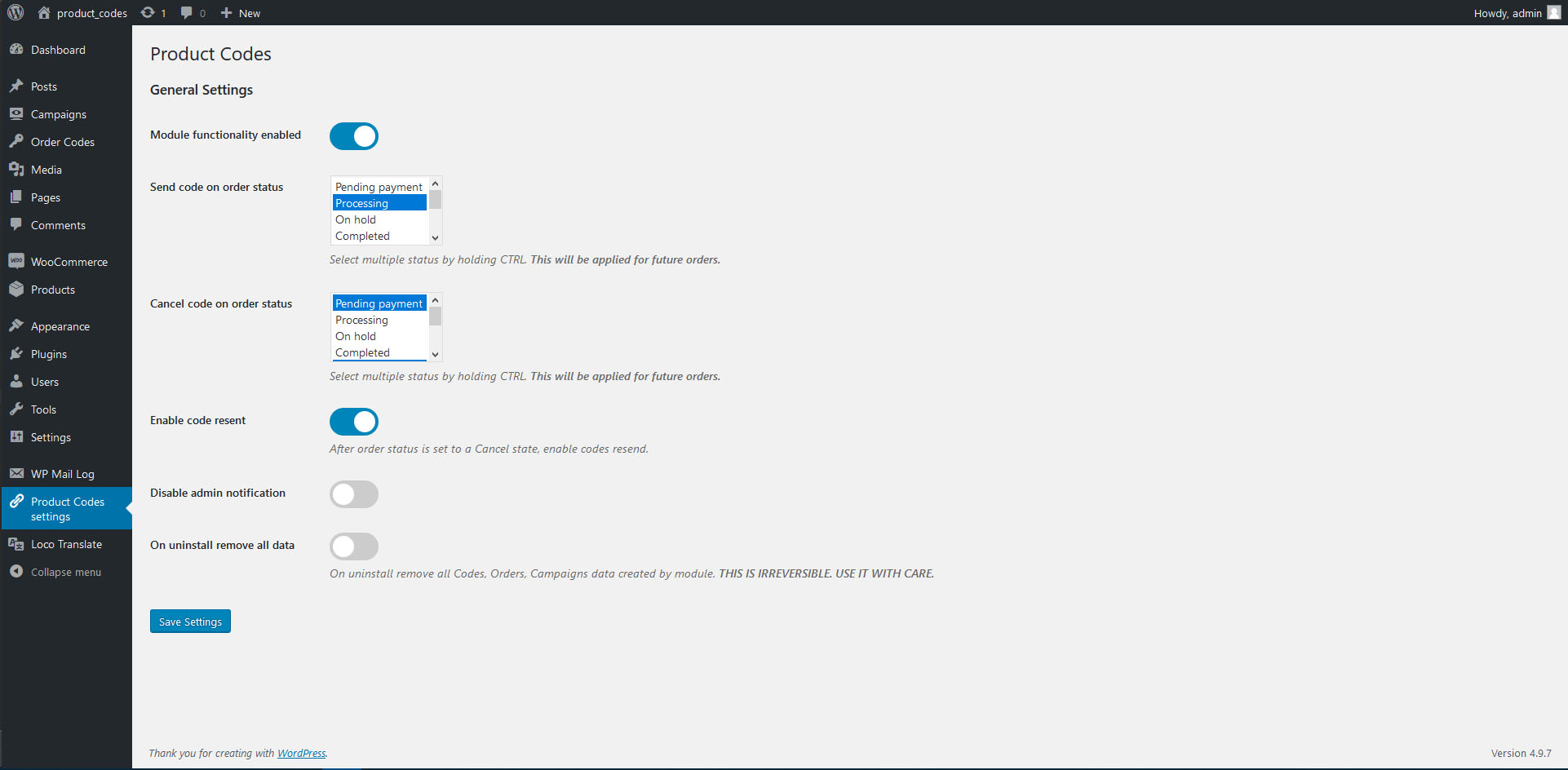Click Collapse menu text
This screenshot has width=1568, height=770.
point(66,572)
